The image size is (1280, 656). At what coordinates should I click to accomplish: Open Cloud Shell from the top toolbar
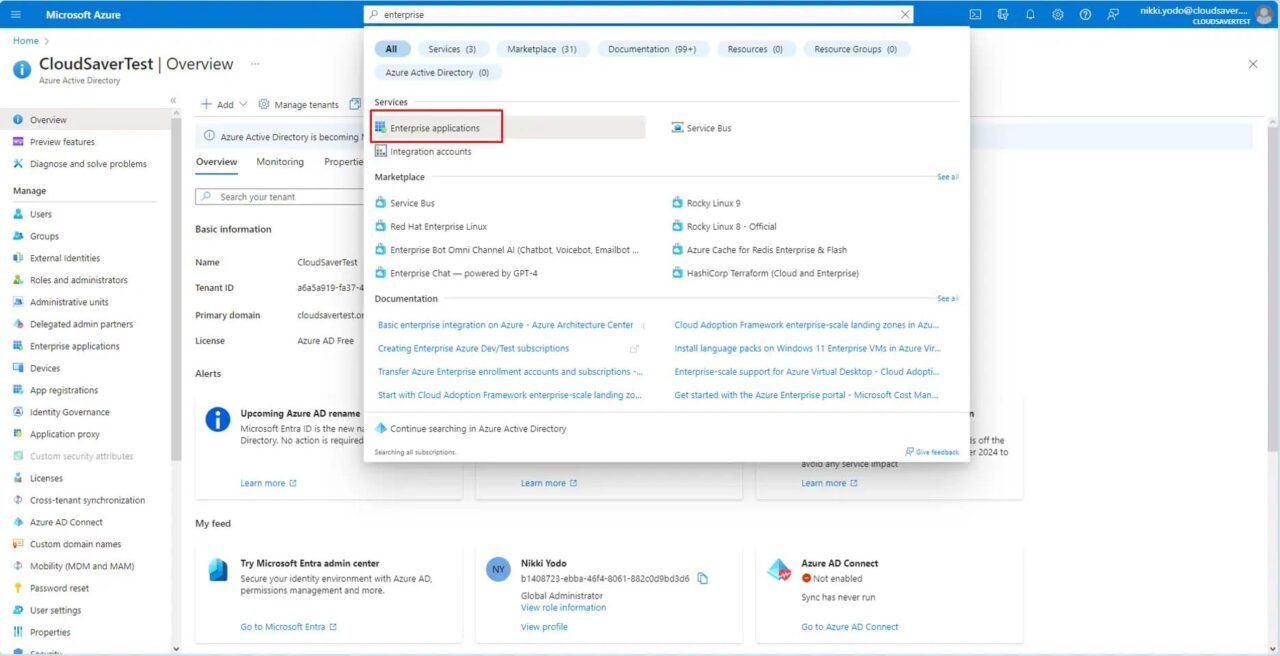coord(975,14)
